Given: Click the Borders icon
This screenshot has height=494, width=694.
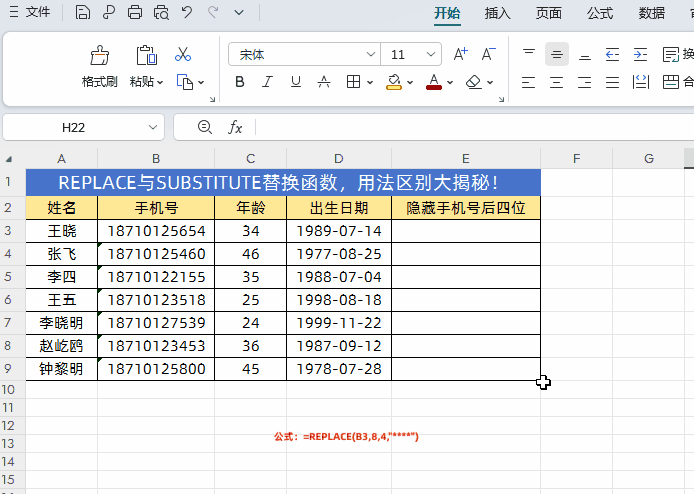Looking at the screenshot, I should (353, 82).
